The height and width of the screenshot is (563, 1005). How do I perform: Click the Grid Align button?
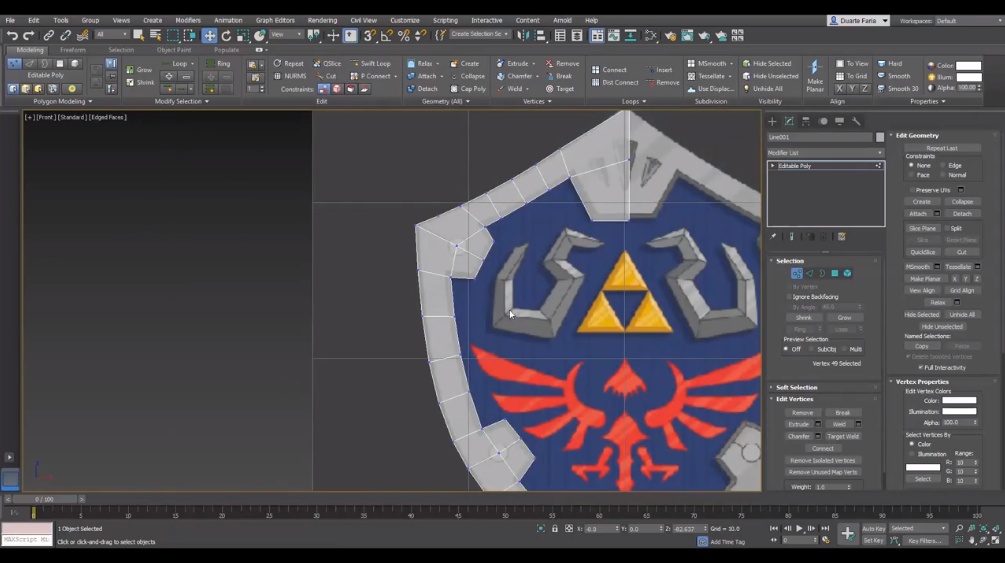pos(961,290)
